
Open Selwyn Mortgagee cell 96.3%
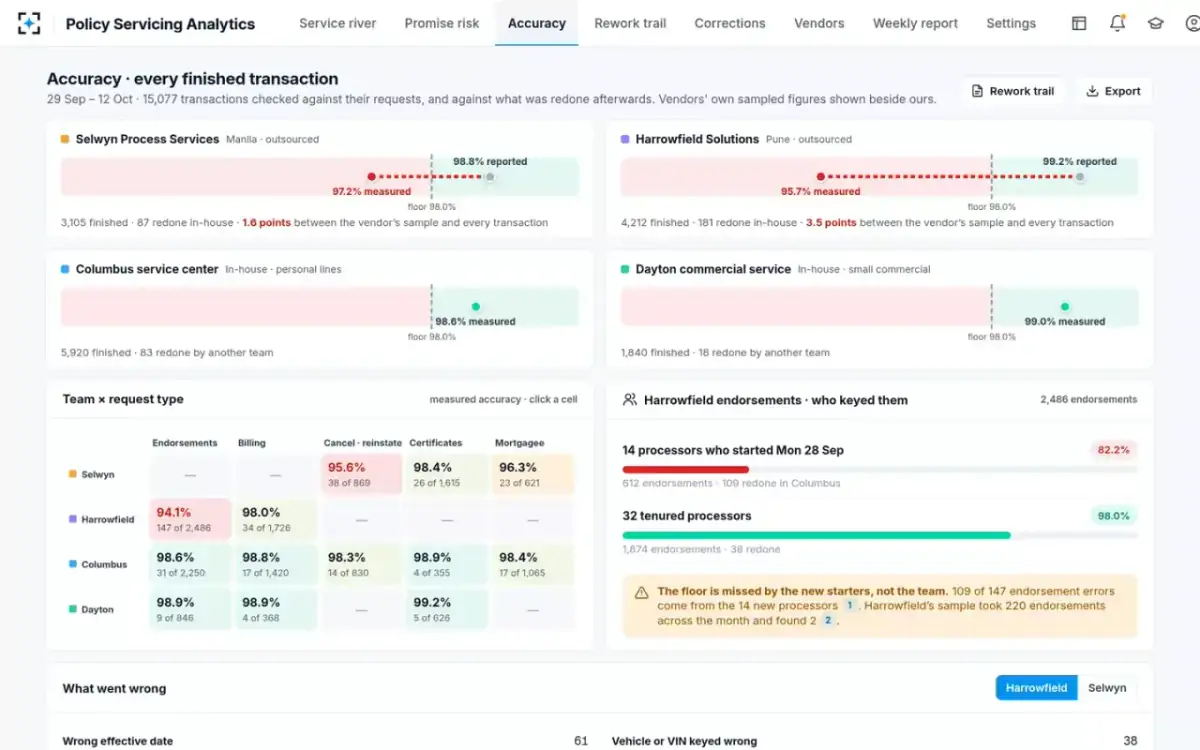click(533, 475)
